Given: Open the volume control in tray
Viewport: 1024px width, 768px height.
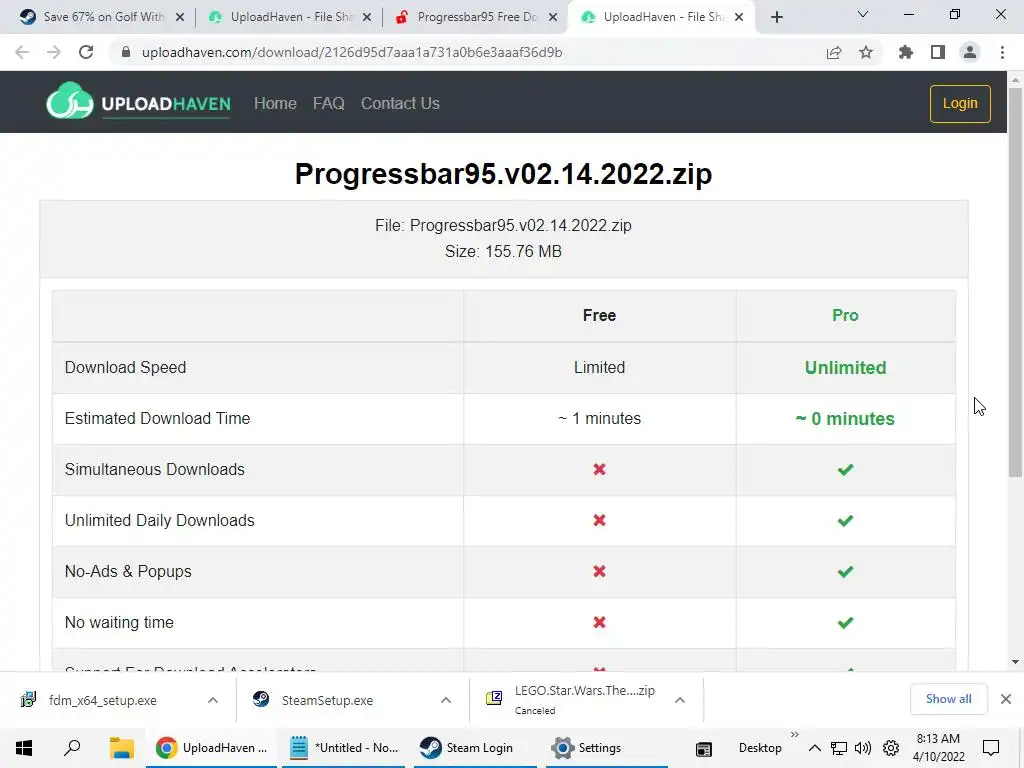Looking at the screenshot, I should click(x=863, y=748).
